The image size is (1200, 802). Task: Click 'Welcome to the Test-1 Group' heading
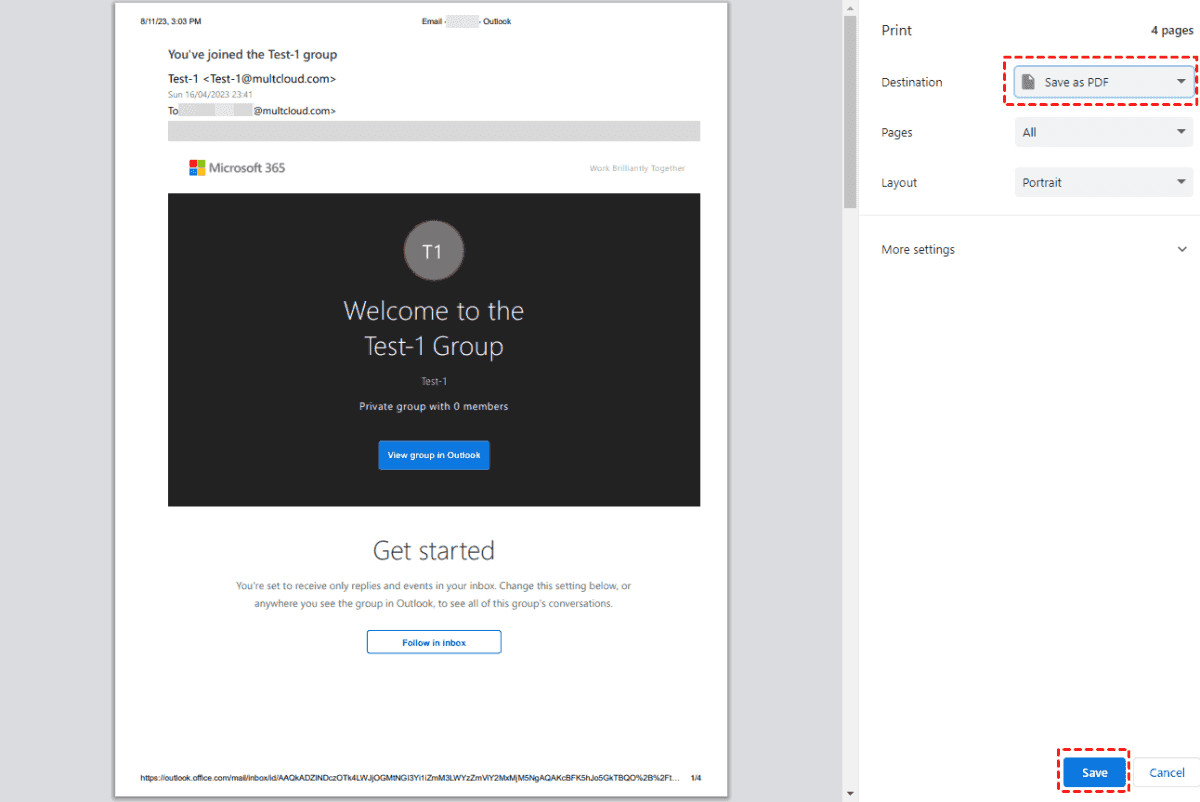coord(434,329)
